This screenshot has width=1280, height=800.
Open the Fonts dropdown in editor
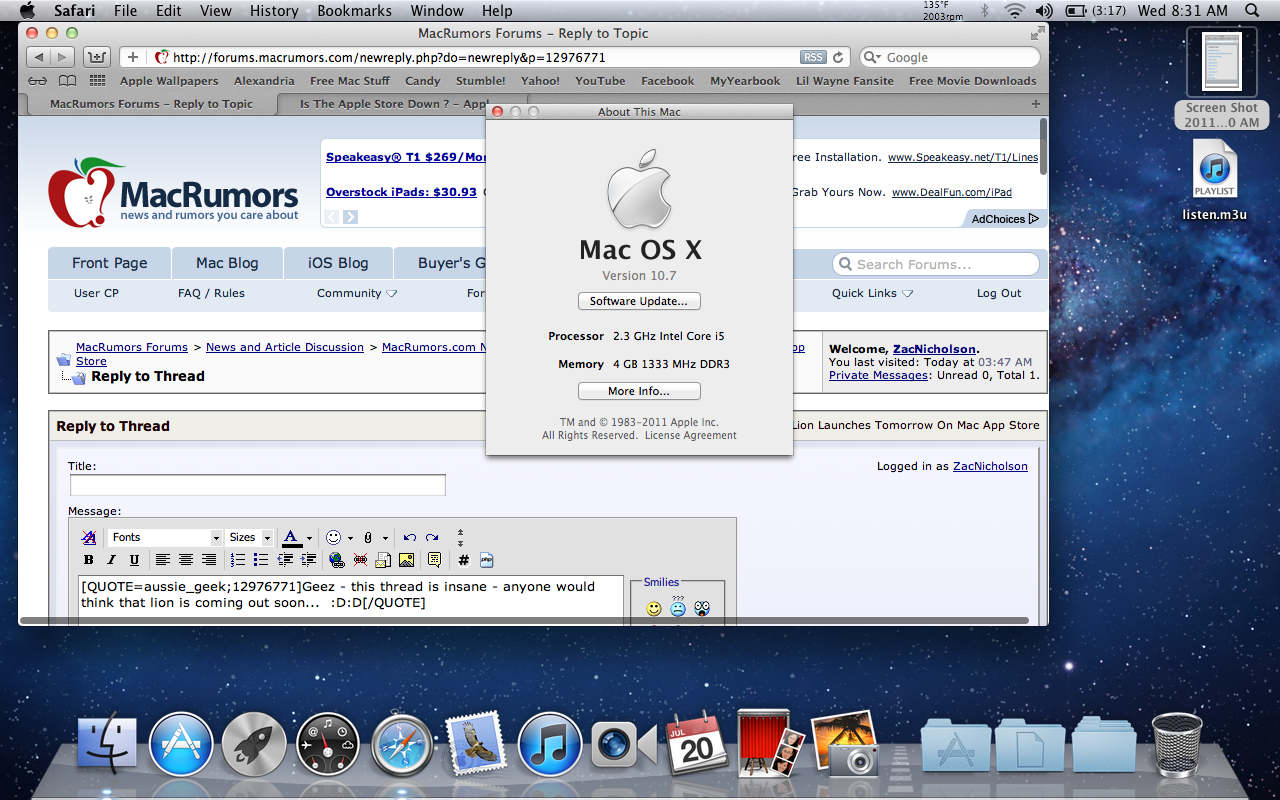165,537
